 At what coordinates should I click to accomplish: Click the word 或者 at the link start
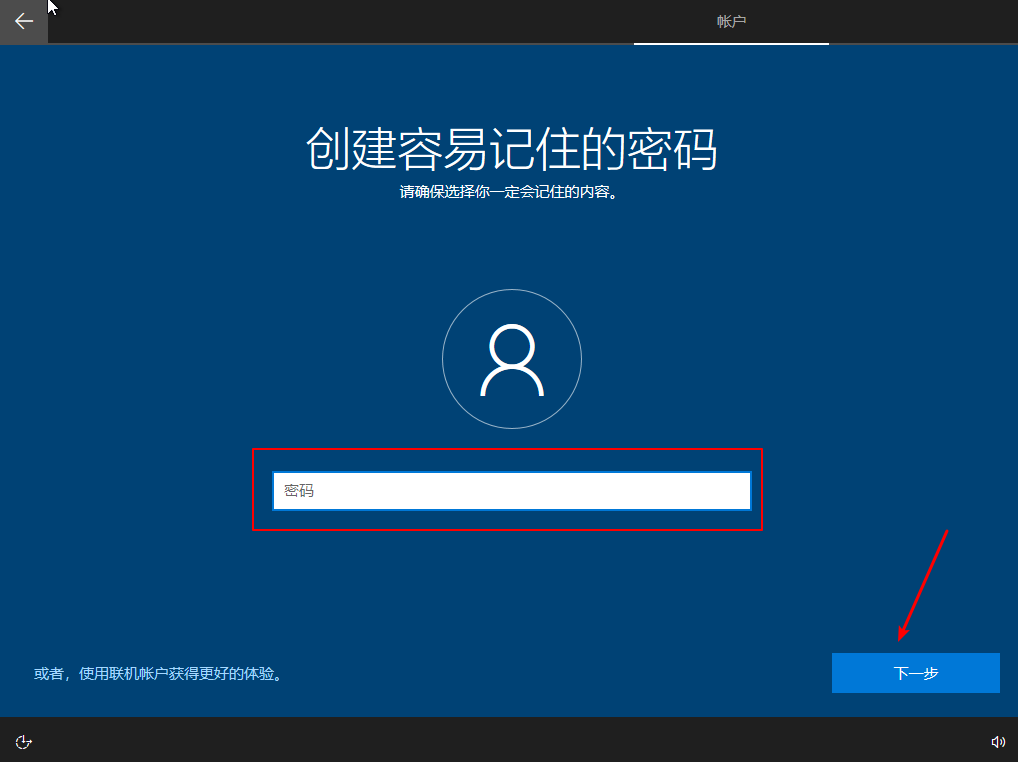48,674
